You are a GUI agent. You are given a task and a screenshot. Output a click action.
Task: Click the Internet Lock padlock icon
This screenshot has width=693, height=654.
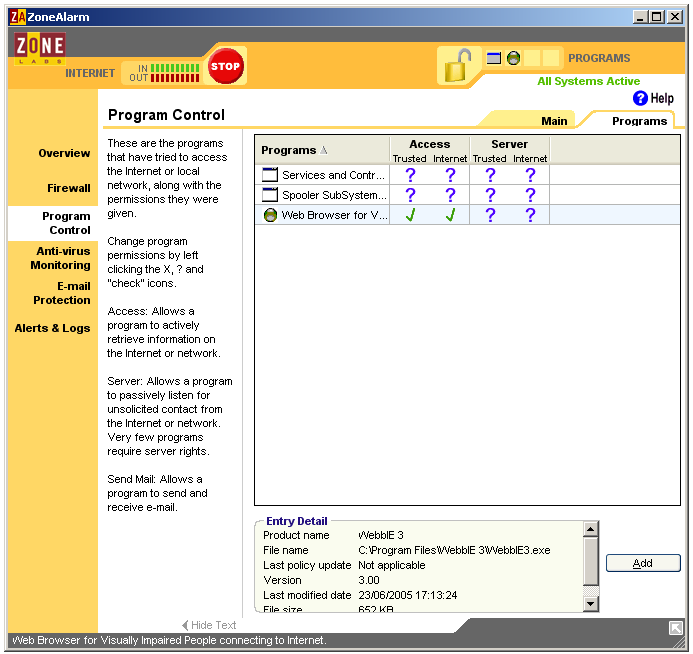tap(458, 66)
